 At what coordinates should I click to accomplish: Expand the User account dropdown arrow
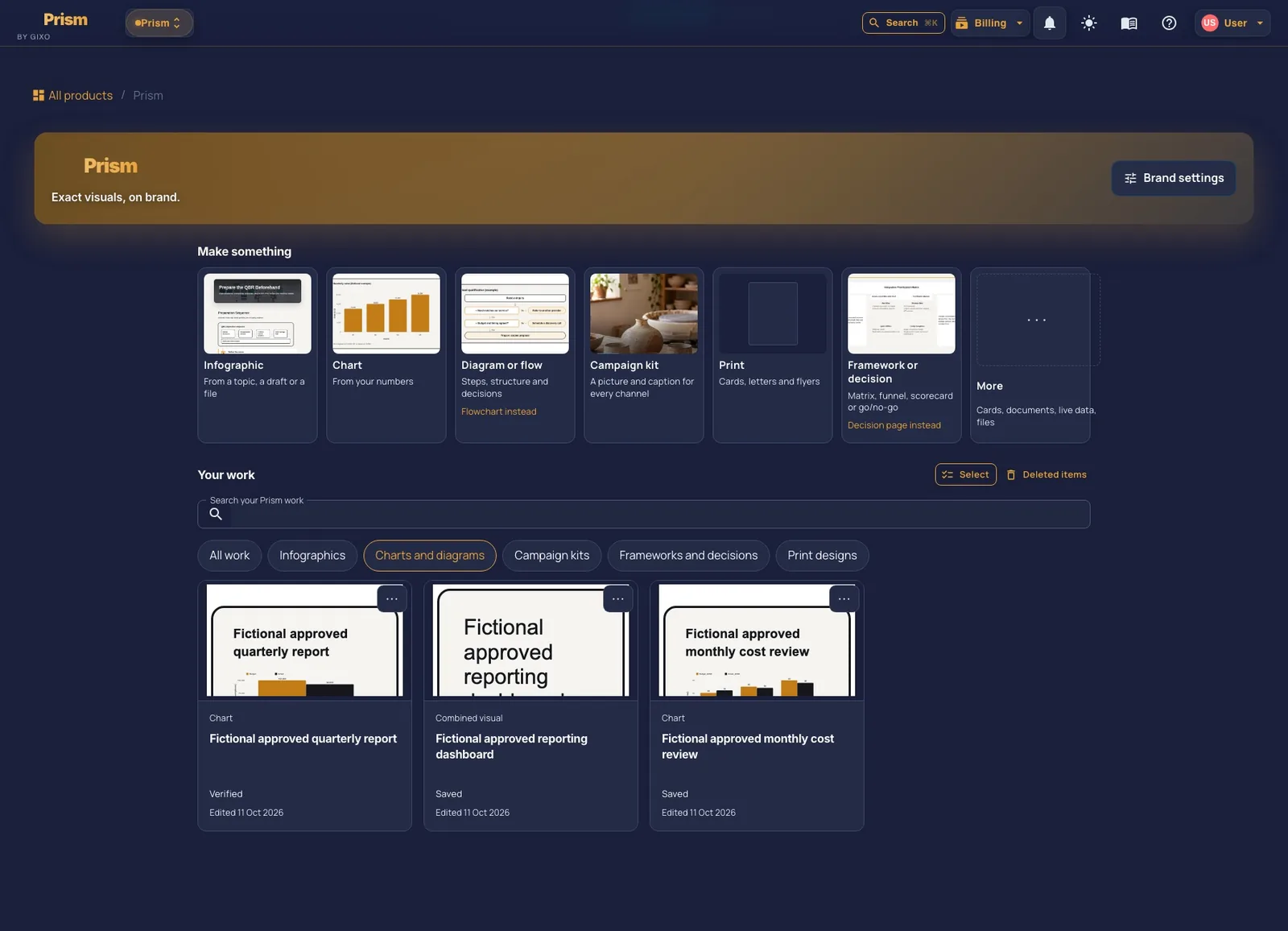[1260, 23]
